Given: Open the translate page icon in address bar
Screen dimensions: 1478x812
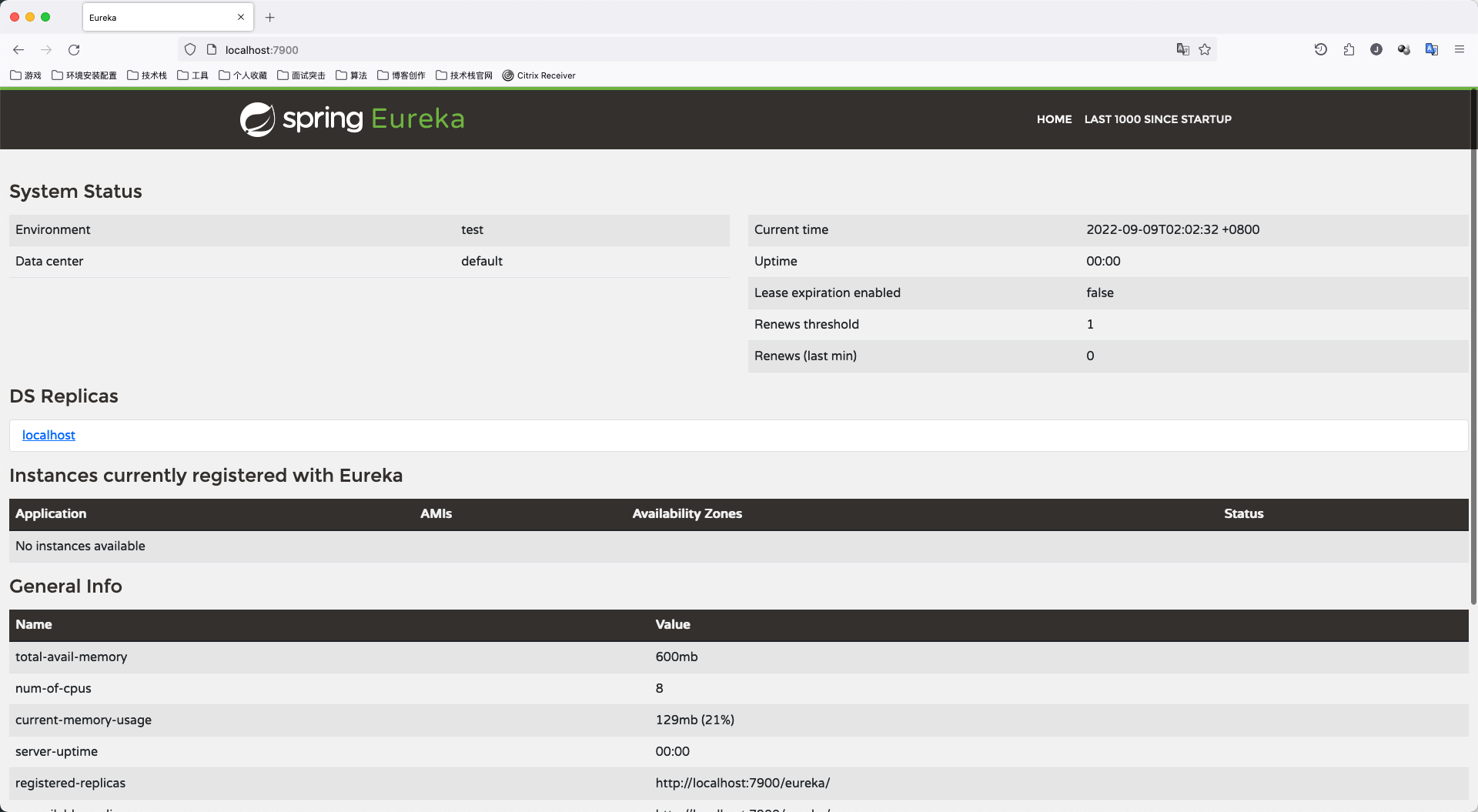Looking at the screenshot, I should click(x=1183, y=49).
